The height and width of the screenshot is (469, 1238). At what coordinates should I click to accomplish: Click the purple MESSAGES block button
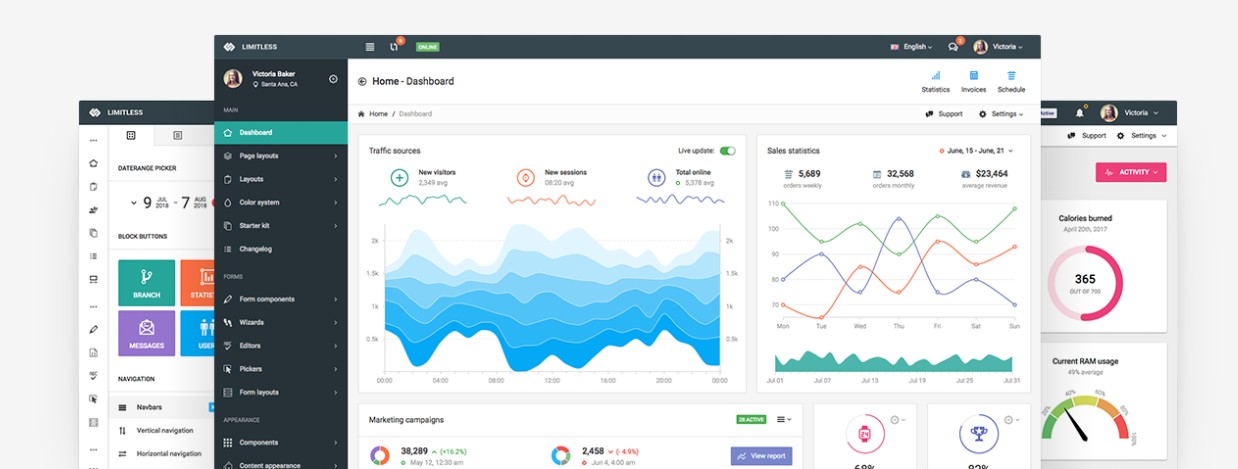[146, 333]
